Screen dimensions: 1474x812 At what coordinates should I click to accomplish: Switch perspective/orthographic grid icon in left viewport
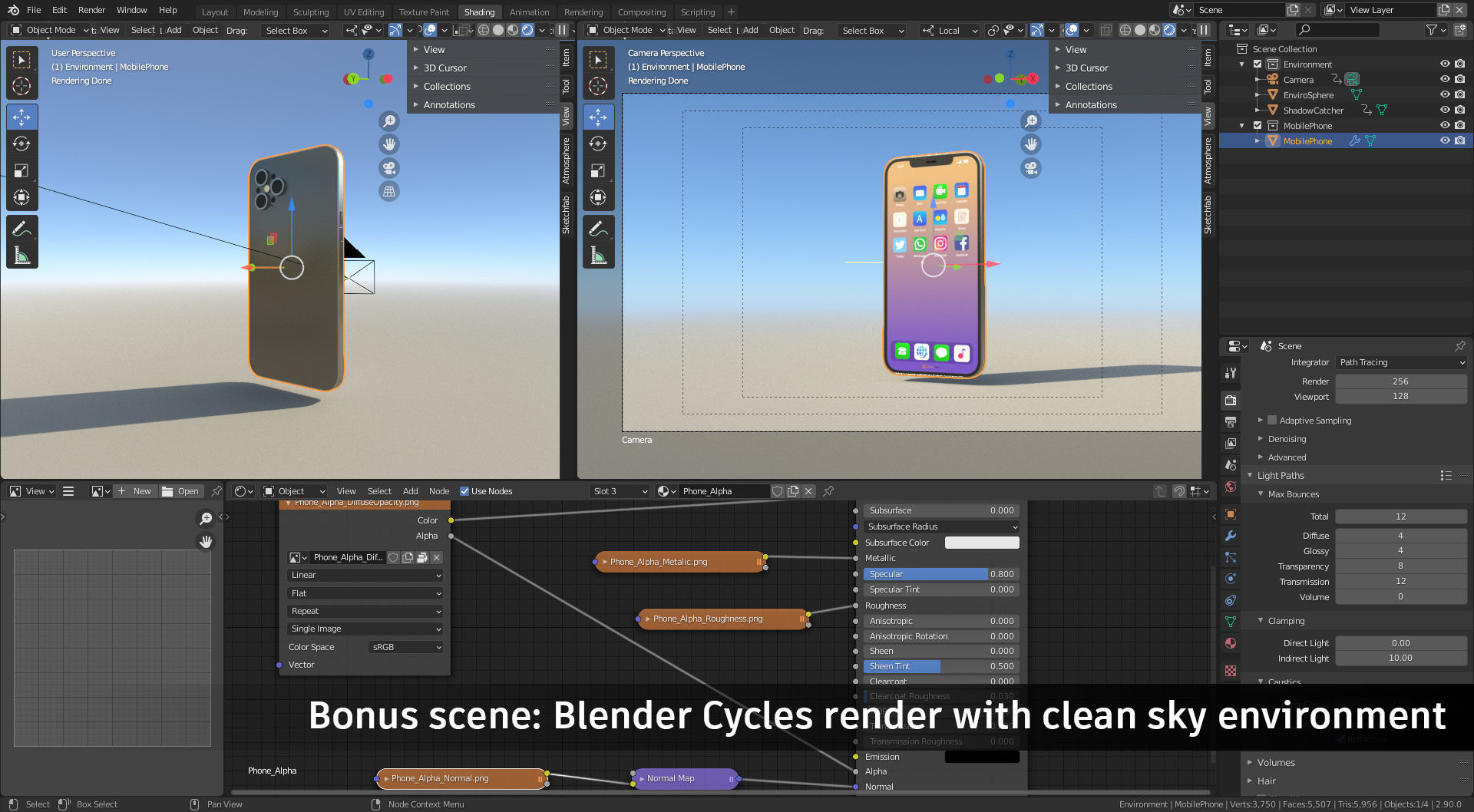(389, 191)
